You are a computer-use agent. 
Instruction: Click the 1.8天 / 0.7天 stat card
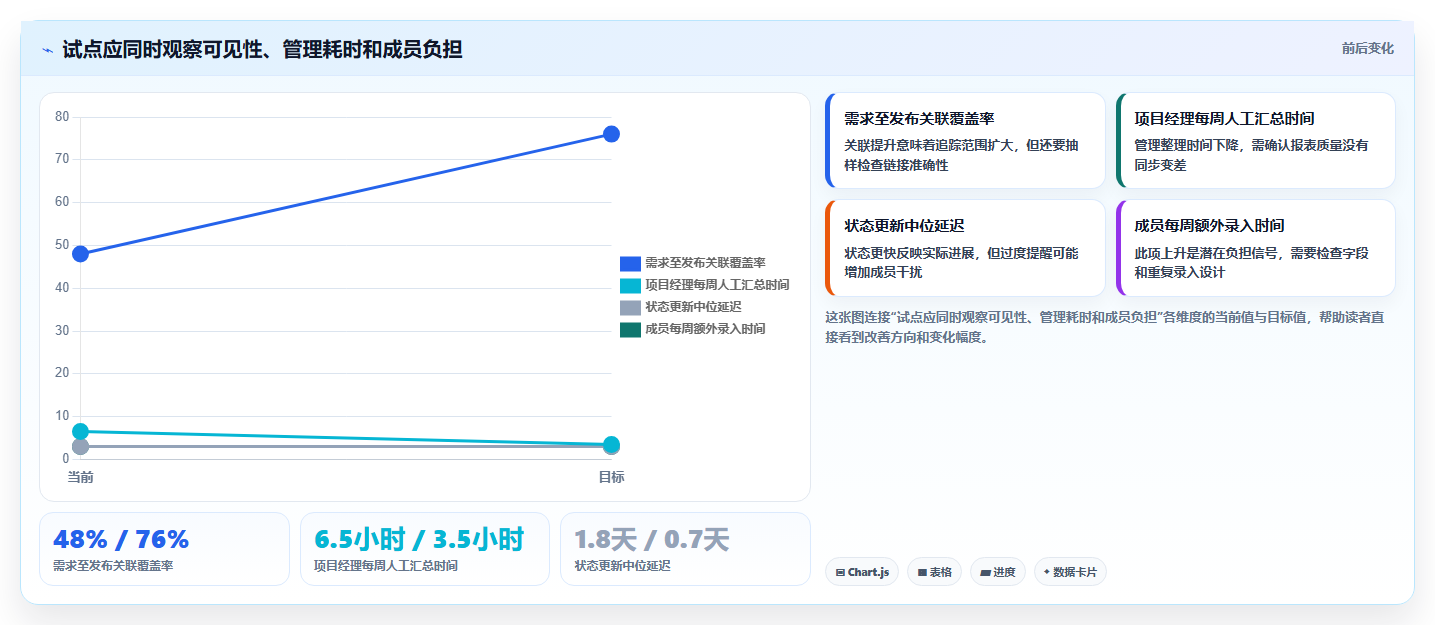pos(685,549)
